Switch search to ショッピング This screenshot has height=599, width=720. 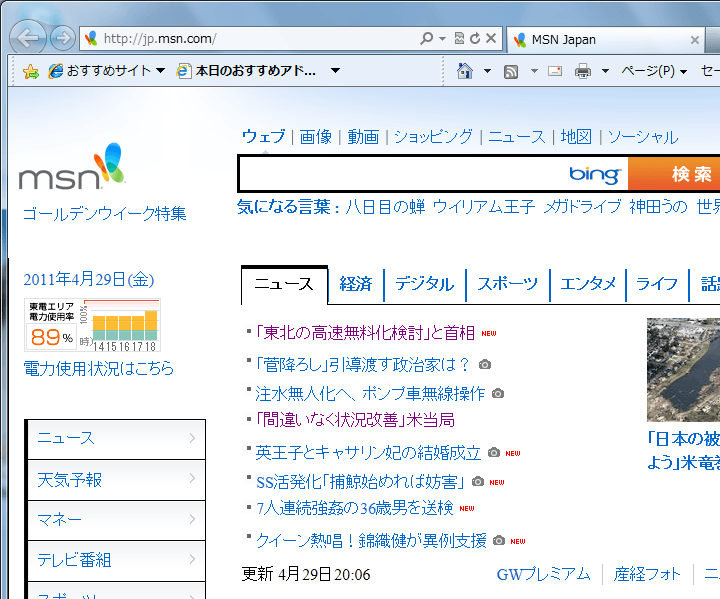433,137
